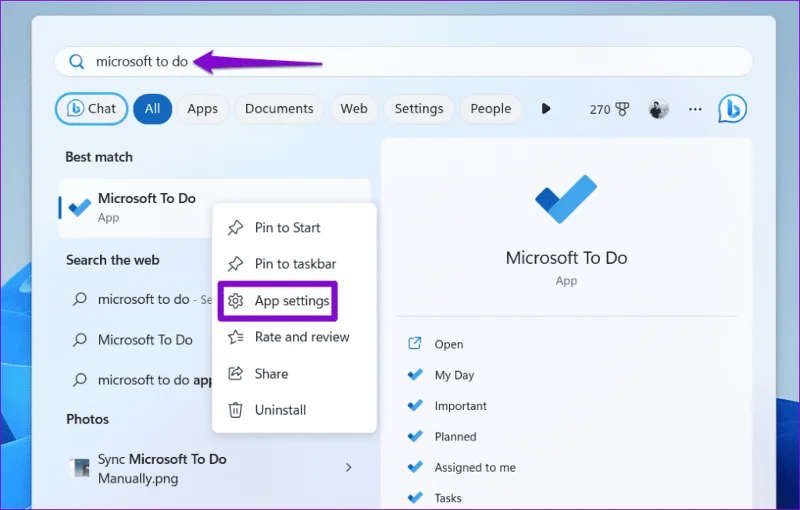Click the 'Search the web' section heading

113,260
